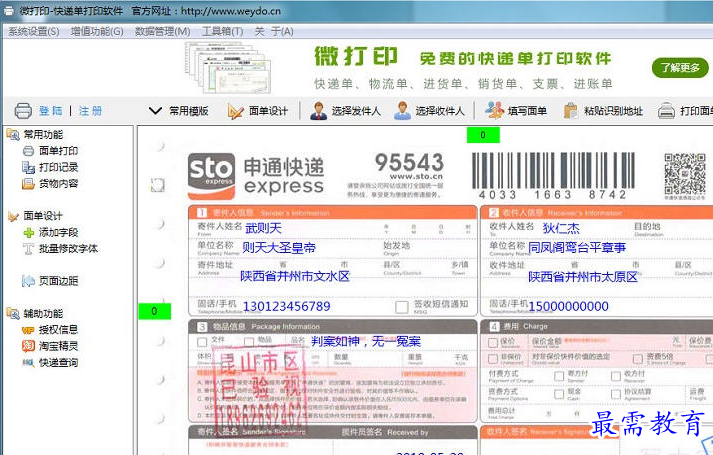Tick the 文件 checkbox in package information
Image resolution: width=713 pixels, height=455 pixels.
(202, 341)
